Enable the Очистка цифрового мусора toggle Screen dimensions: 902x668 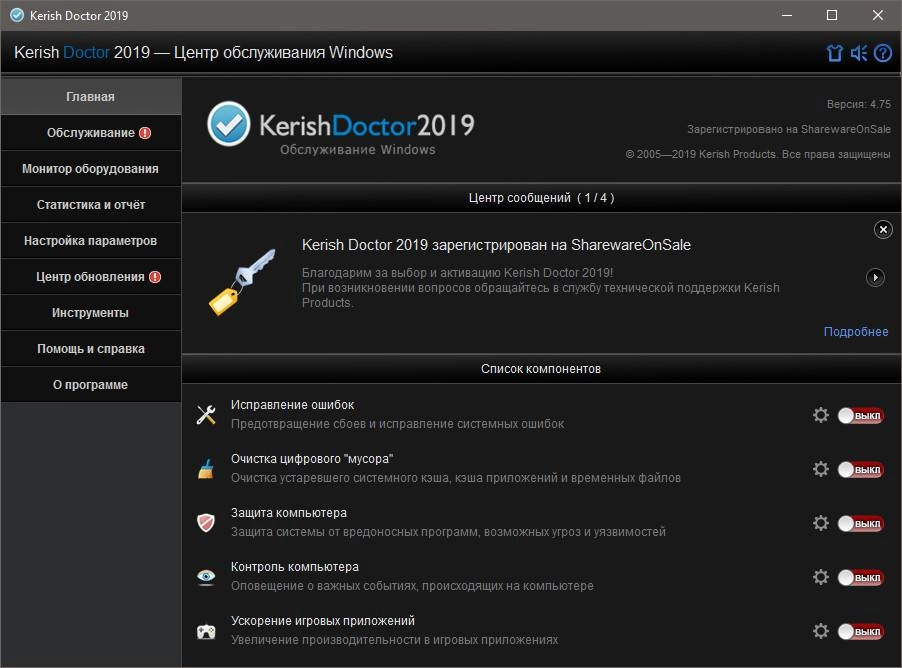pyautogui.click(x=860, y=469)
